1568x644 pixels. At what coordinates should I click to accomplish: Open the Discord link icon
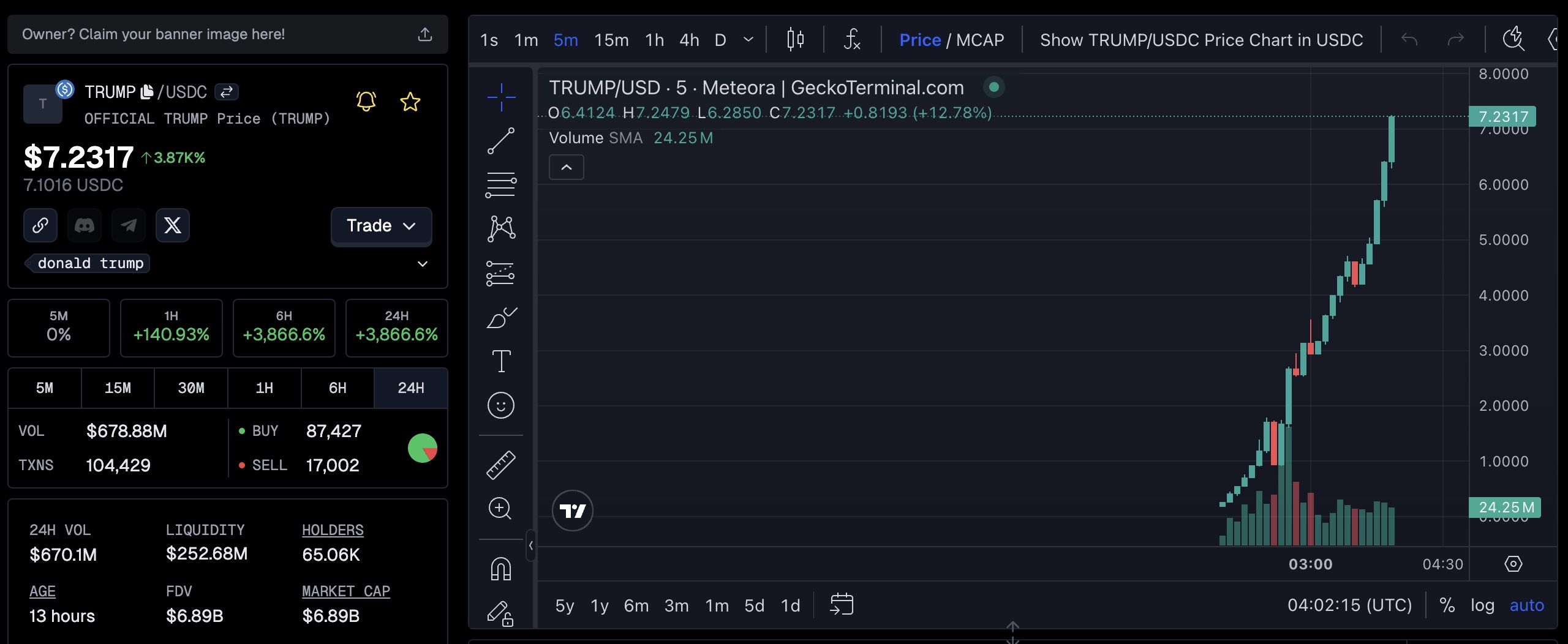pyautogui.click(x=85, y=225)
